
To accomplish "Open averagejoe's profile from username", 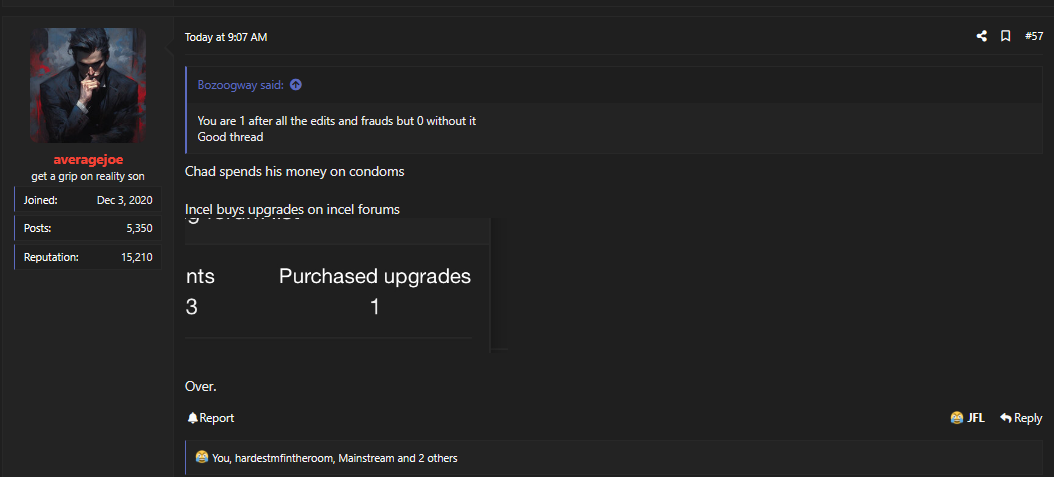I will point(88,160).
